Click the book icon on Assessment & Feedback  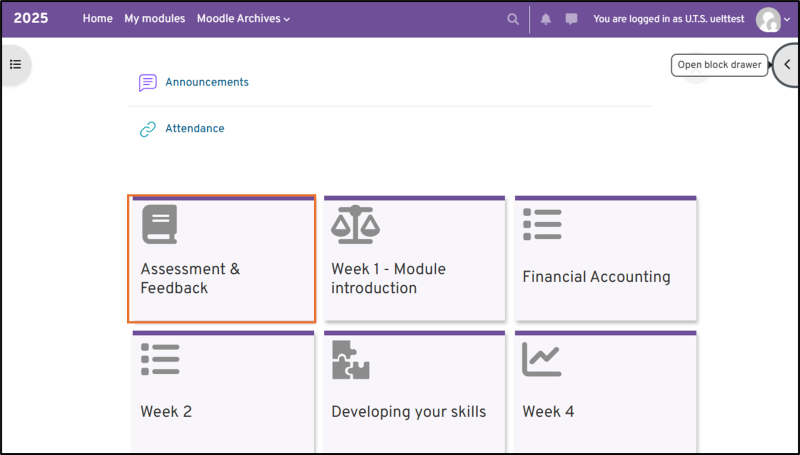[x=159, y=224]
